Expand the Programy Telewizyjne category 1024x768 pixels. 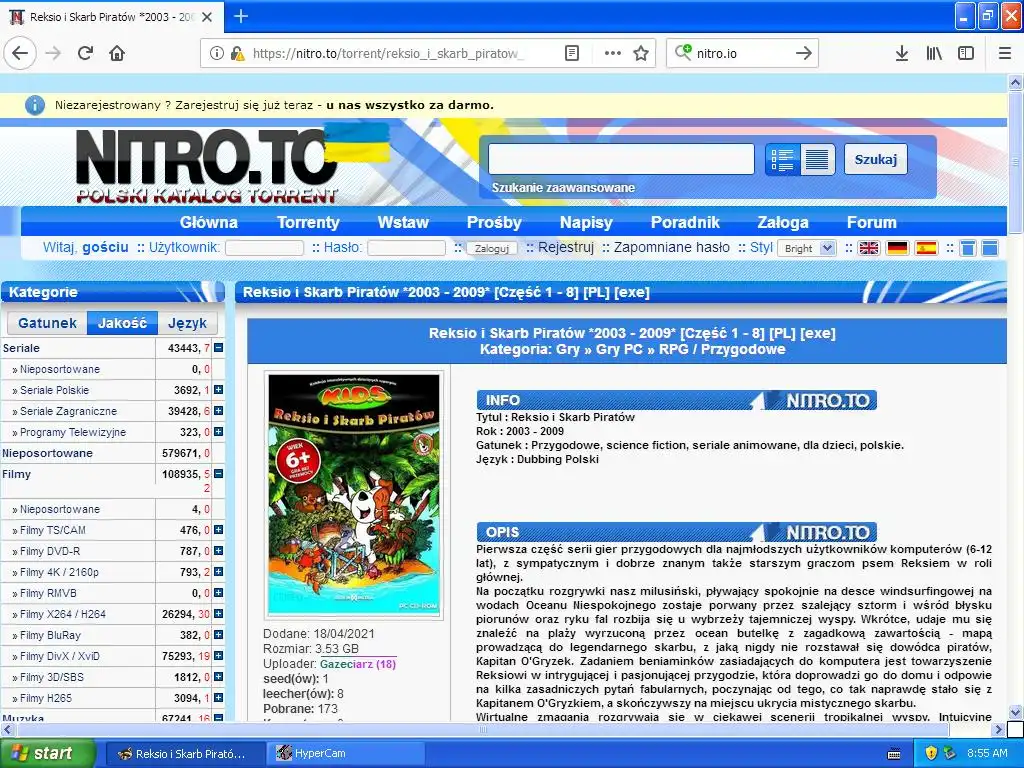point(219,432)
